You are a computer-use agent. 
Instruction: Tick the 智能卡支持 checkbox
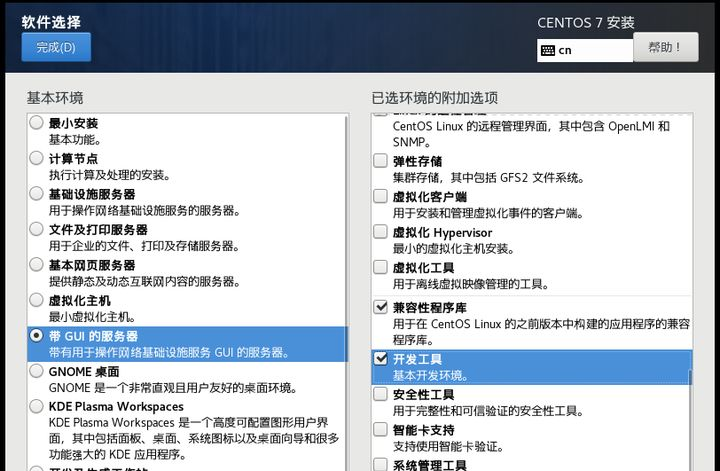click(380, 429)
